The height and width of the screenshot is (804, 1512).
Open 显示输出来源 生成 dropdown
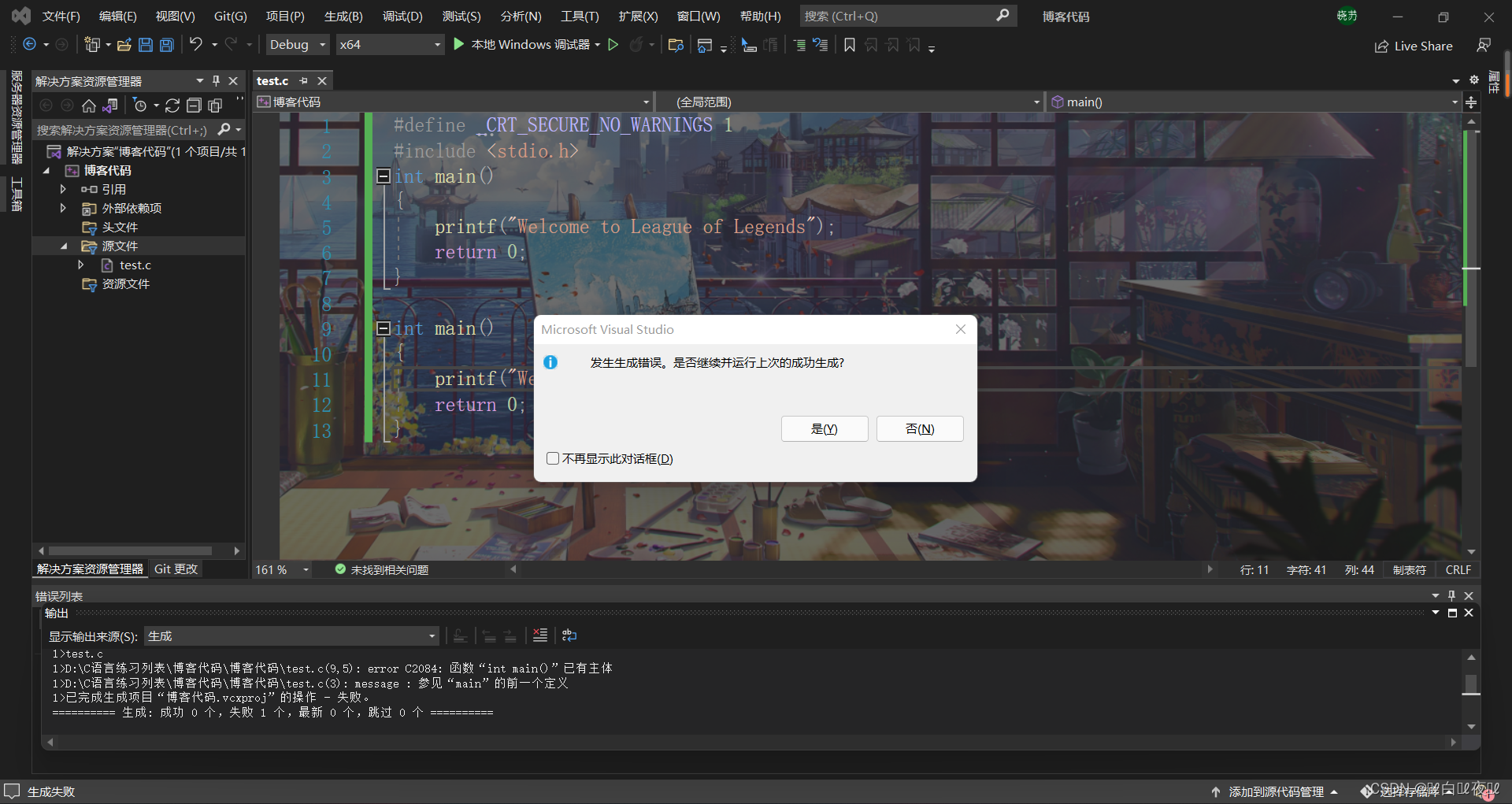[292, 635]
